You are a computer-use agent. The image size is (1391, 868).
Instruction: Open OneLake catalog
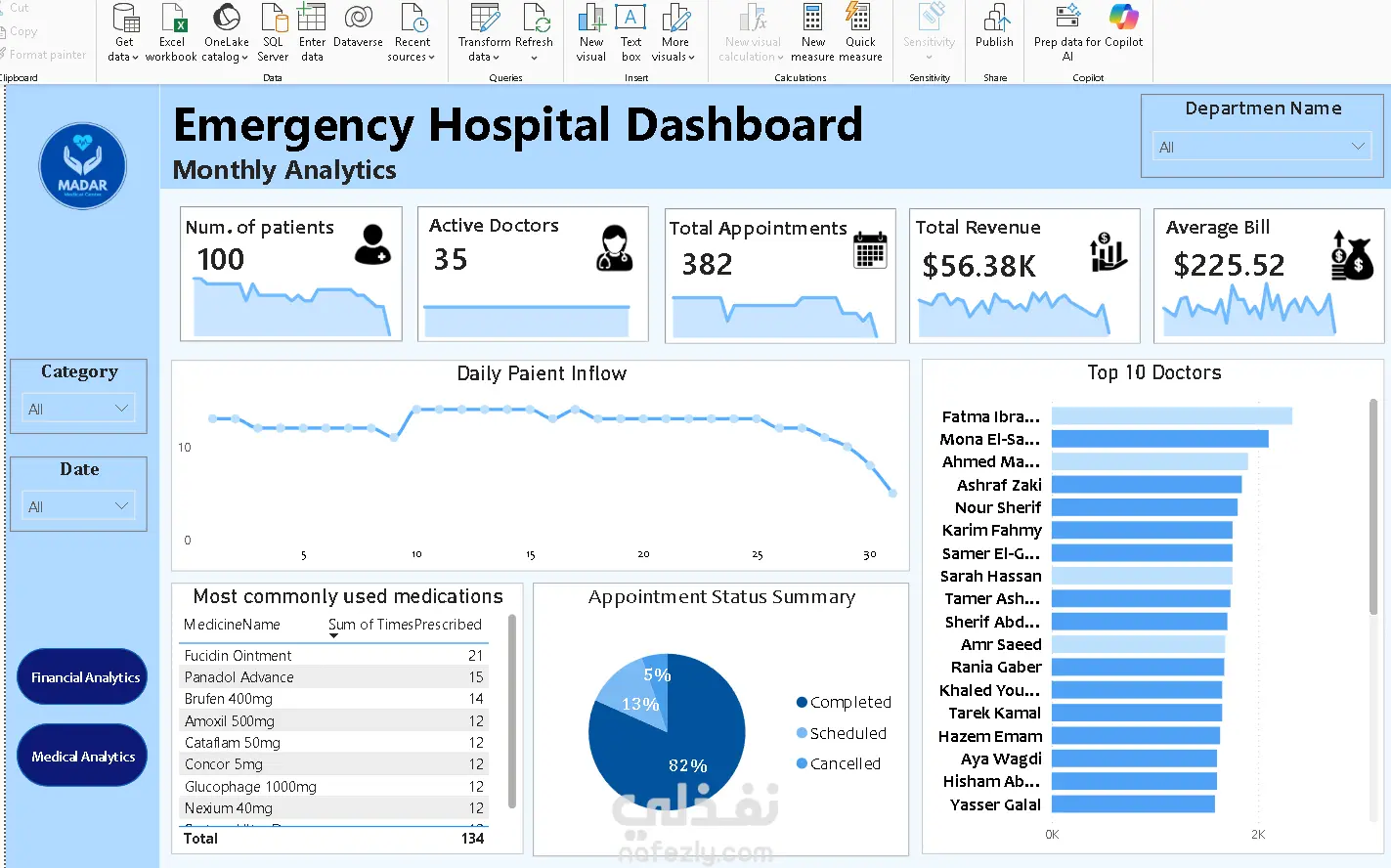[x=227, y=32]
